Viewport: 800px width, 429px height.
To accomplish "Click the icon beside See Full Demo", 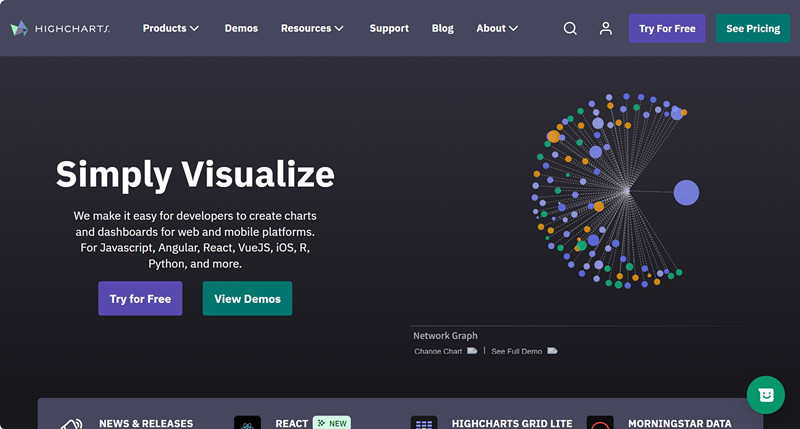I will tap(552, 351).
